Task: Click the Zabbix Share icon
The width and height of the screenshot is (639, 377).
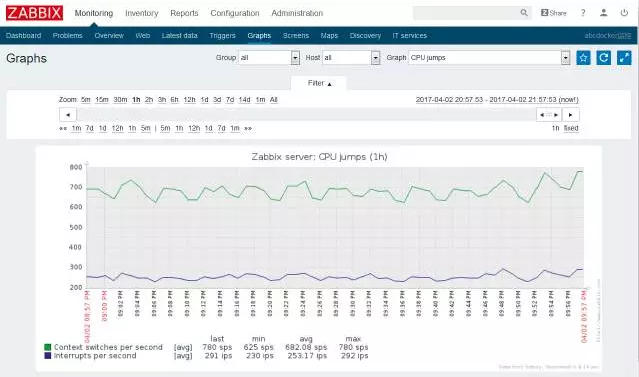Action: (x=553, y=13)
